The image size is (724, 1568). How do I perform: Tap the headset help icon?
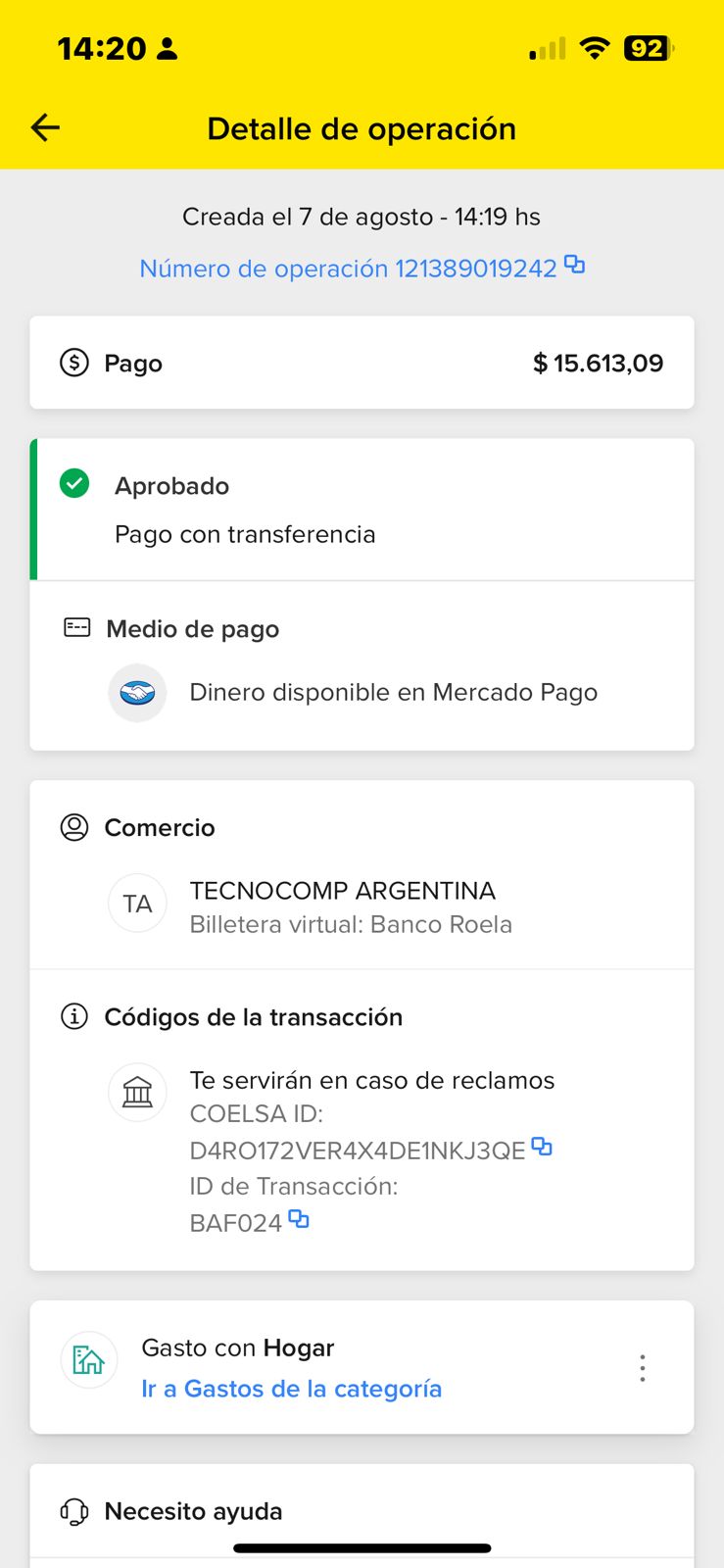tap(74, 1511)
